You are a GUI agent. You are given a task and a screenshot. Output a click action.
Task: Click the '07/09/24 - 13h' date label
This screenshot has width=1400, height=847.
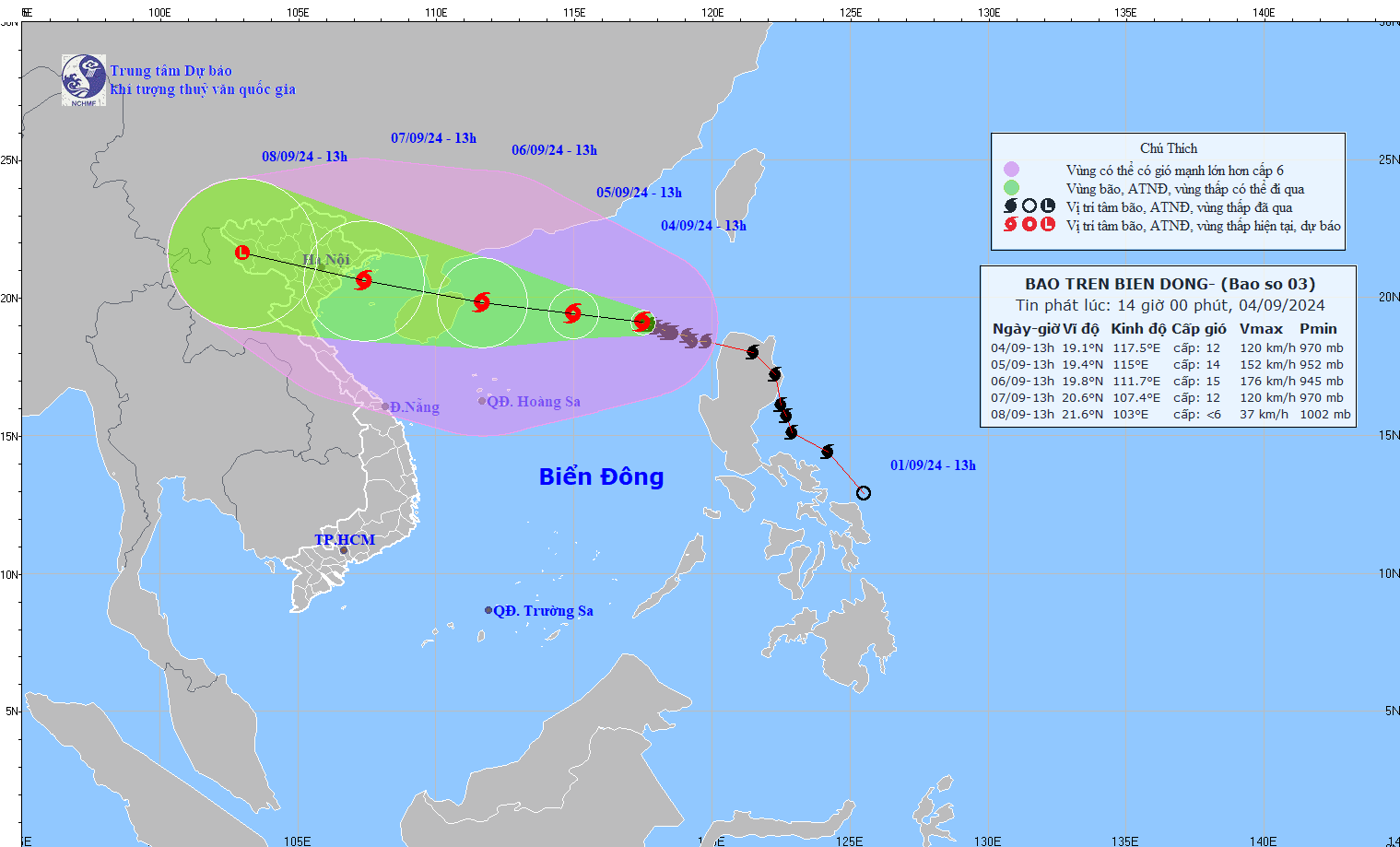433,138
